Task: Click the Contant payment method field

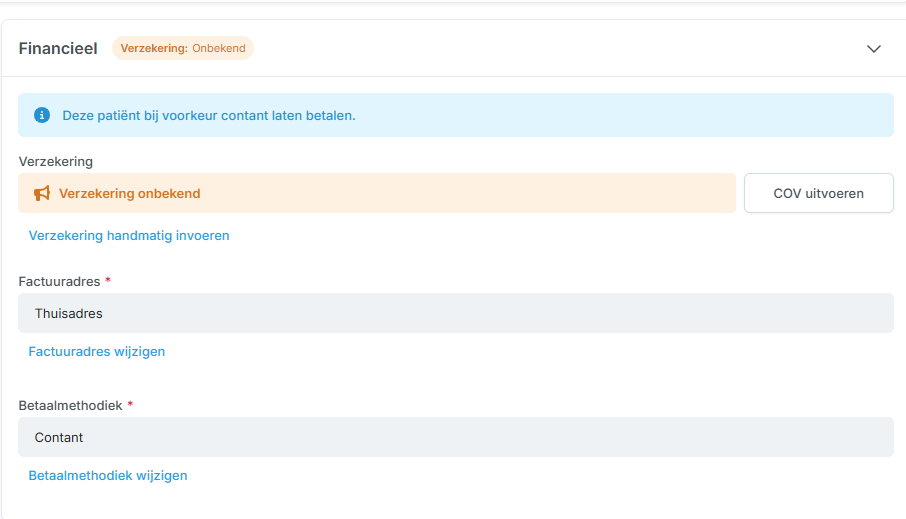Action: tap(455, 437)
